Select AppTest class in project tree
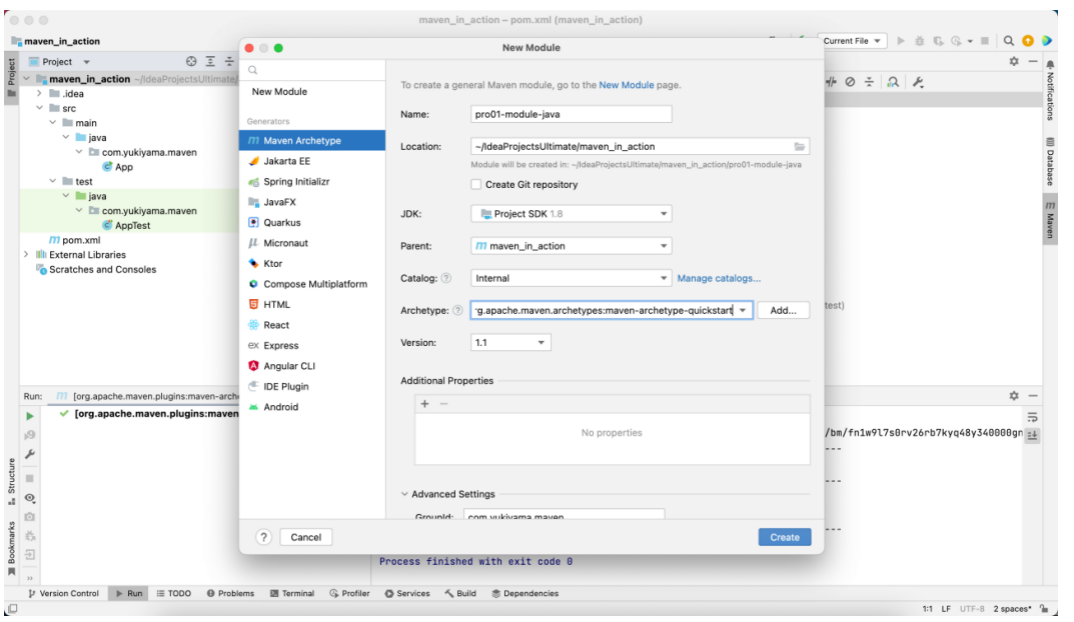 pyautogui.click(x=132, y=225)
